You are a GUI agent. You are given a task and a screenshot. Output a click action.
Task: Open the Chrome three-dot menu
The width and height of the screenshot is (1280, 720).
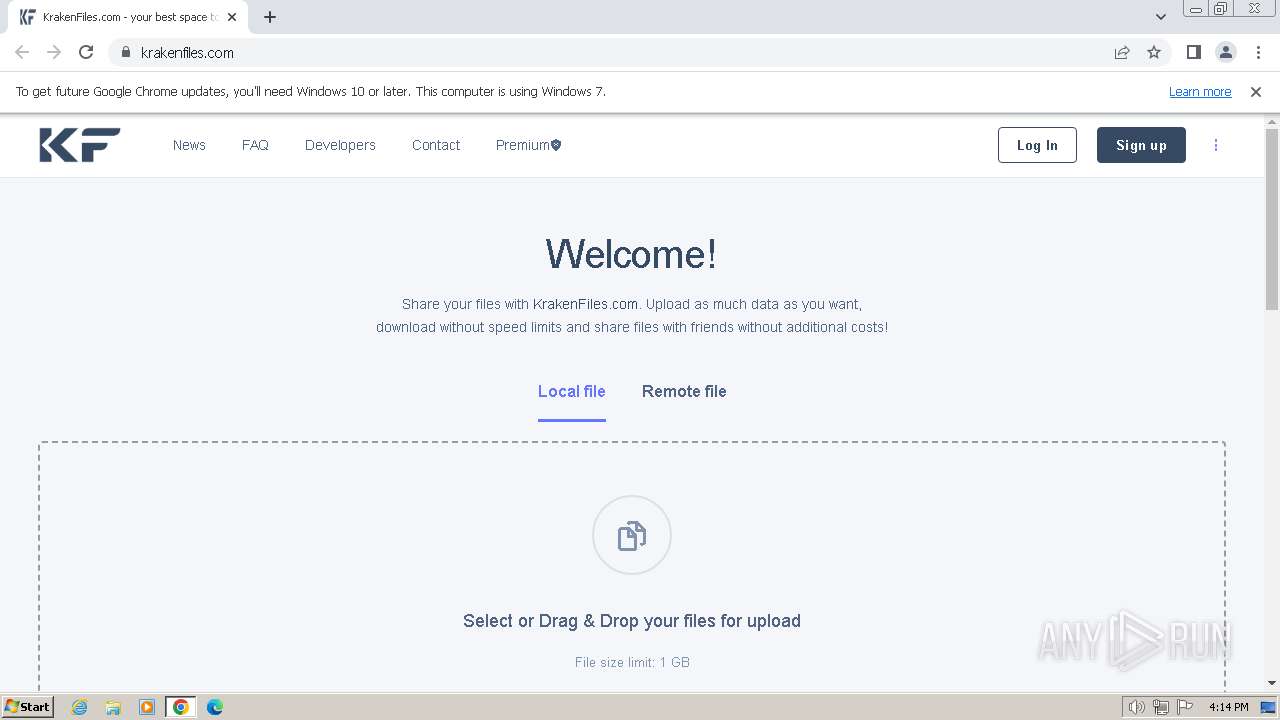(1258, 52)
